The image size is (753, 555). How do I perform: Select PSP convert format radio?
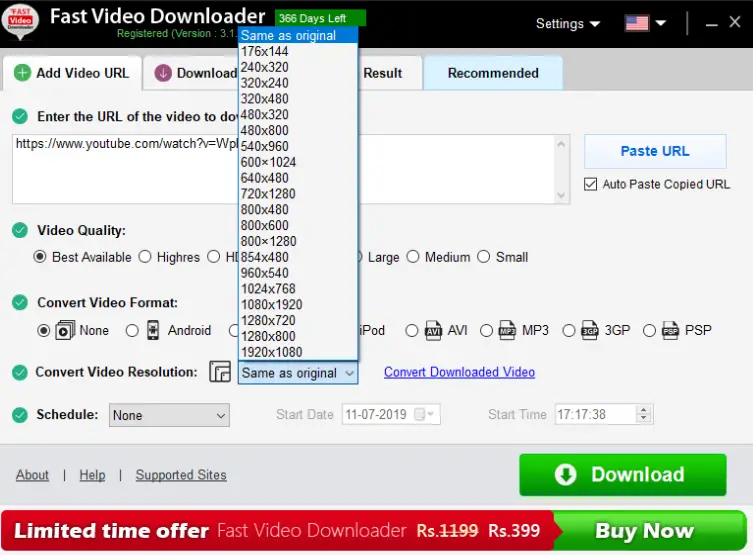[649, 330]
